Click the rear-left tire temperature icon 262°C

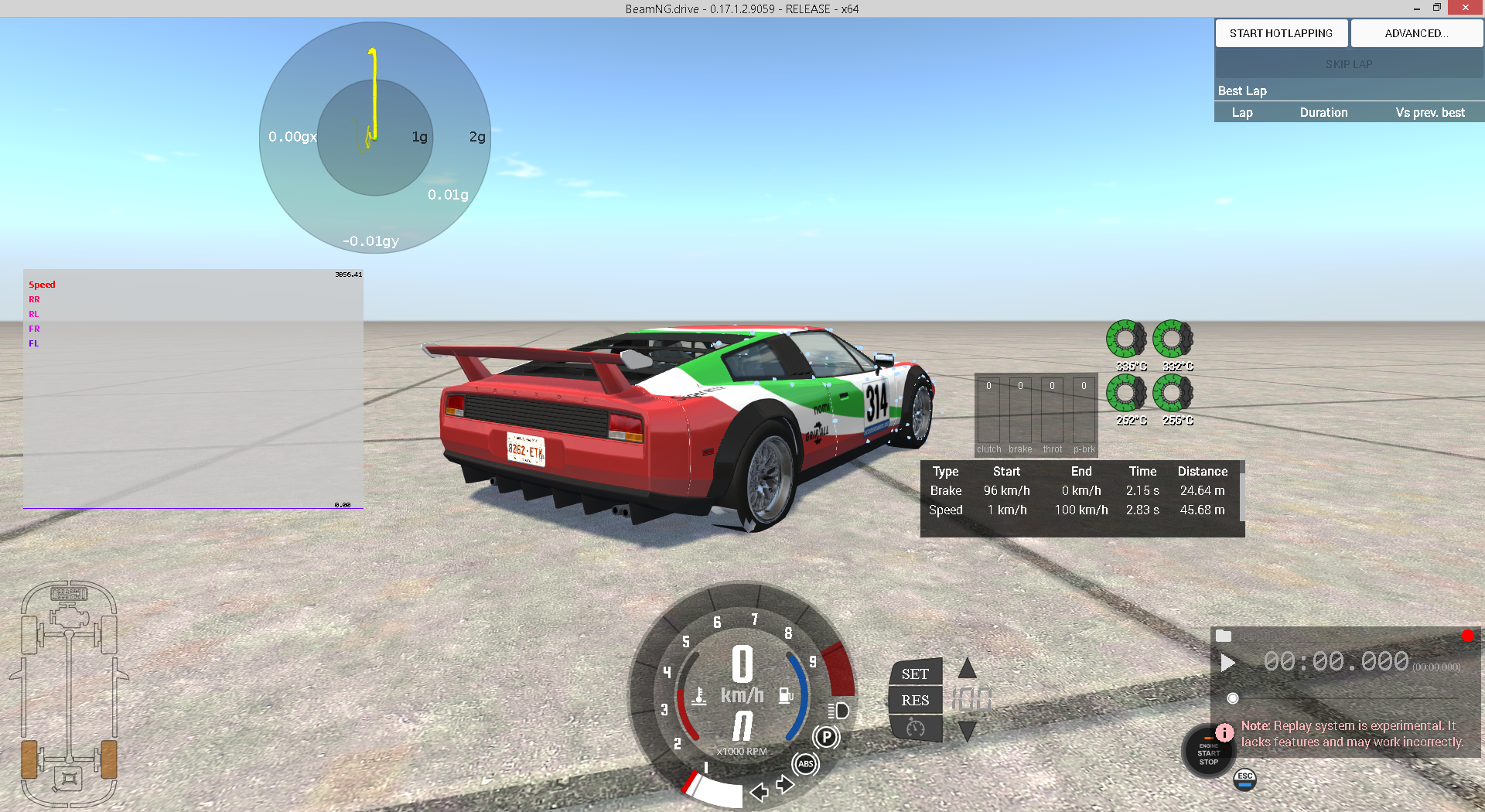click(x=1126, y=393)
